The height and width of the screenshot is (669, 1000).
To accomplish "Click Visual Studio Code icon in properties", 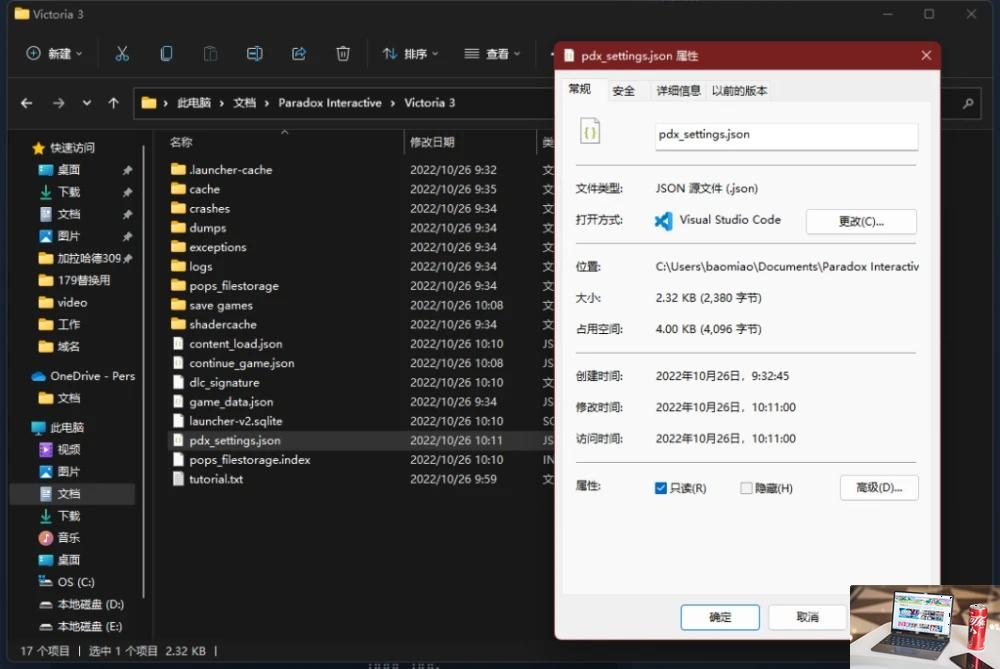I will (663, 221).
